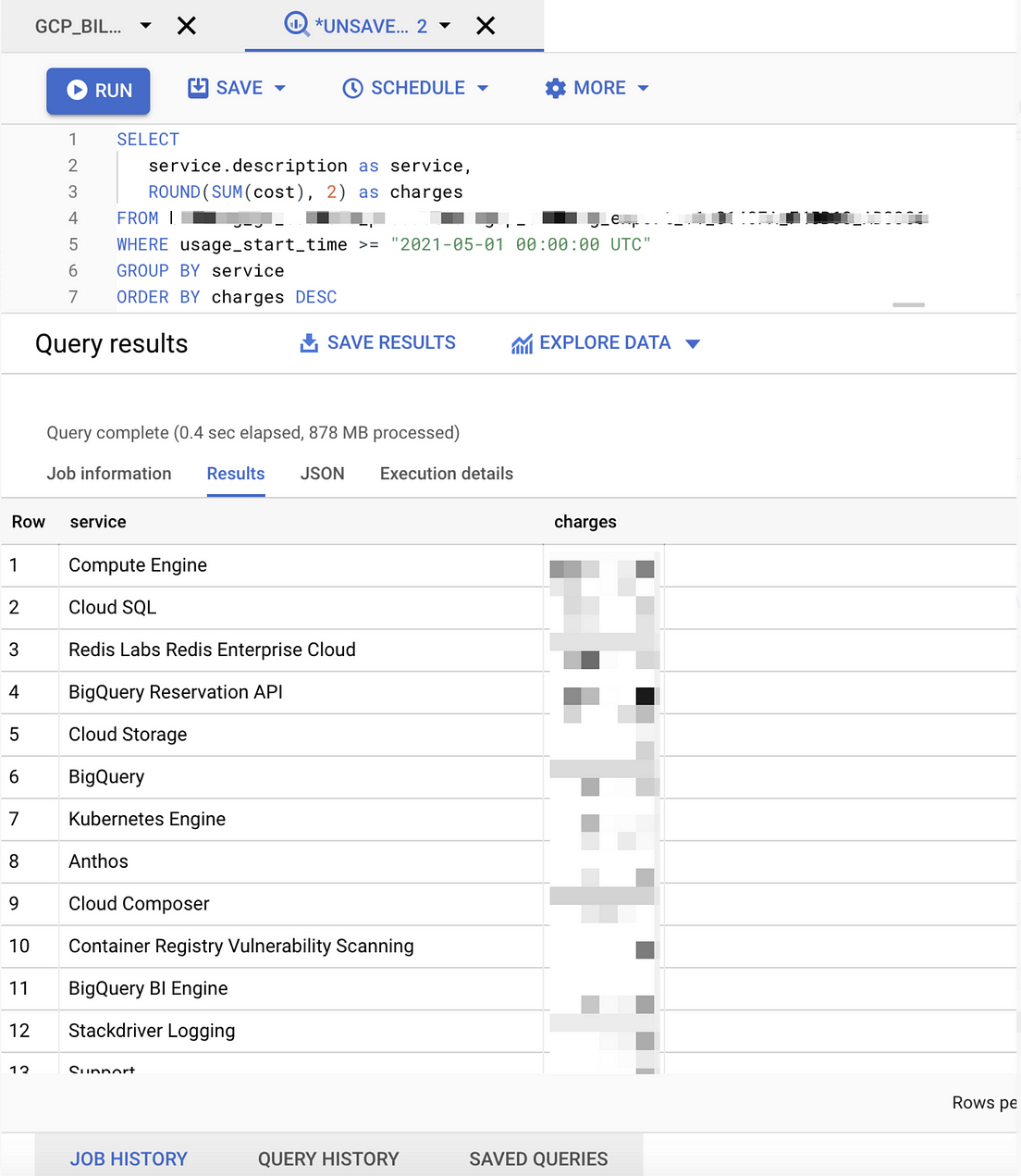Run the SQL query
1021x1176 pixels.
(x=98, y=91)
